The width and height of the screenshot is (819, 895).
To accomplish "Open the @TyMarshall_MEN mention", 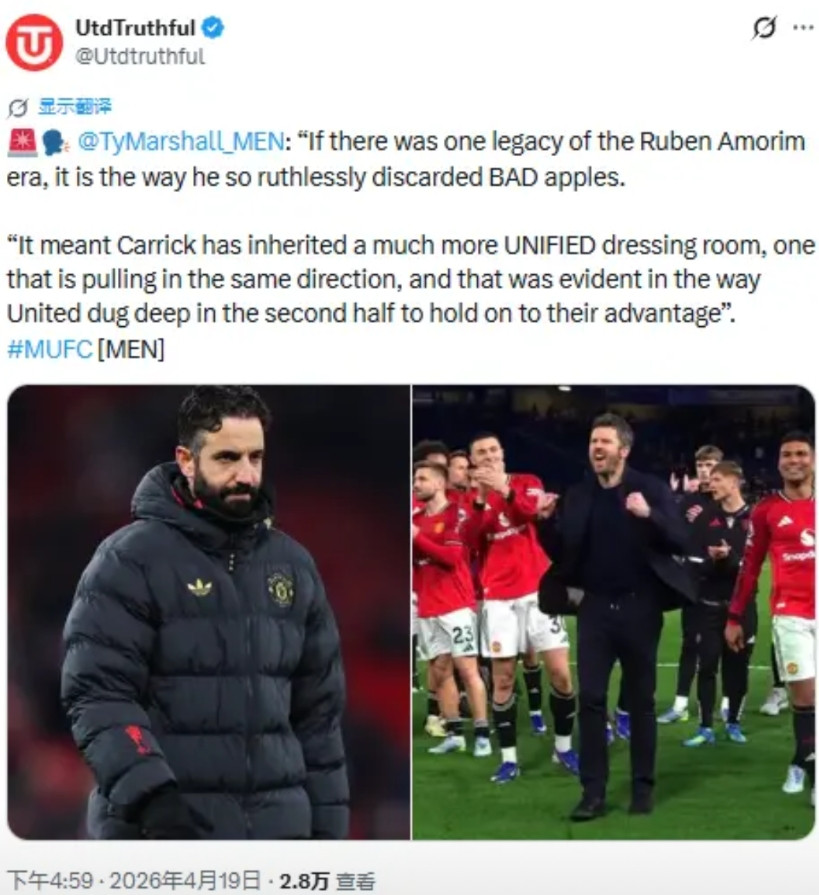I will click(180, 142).
